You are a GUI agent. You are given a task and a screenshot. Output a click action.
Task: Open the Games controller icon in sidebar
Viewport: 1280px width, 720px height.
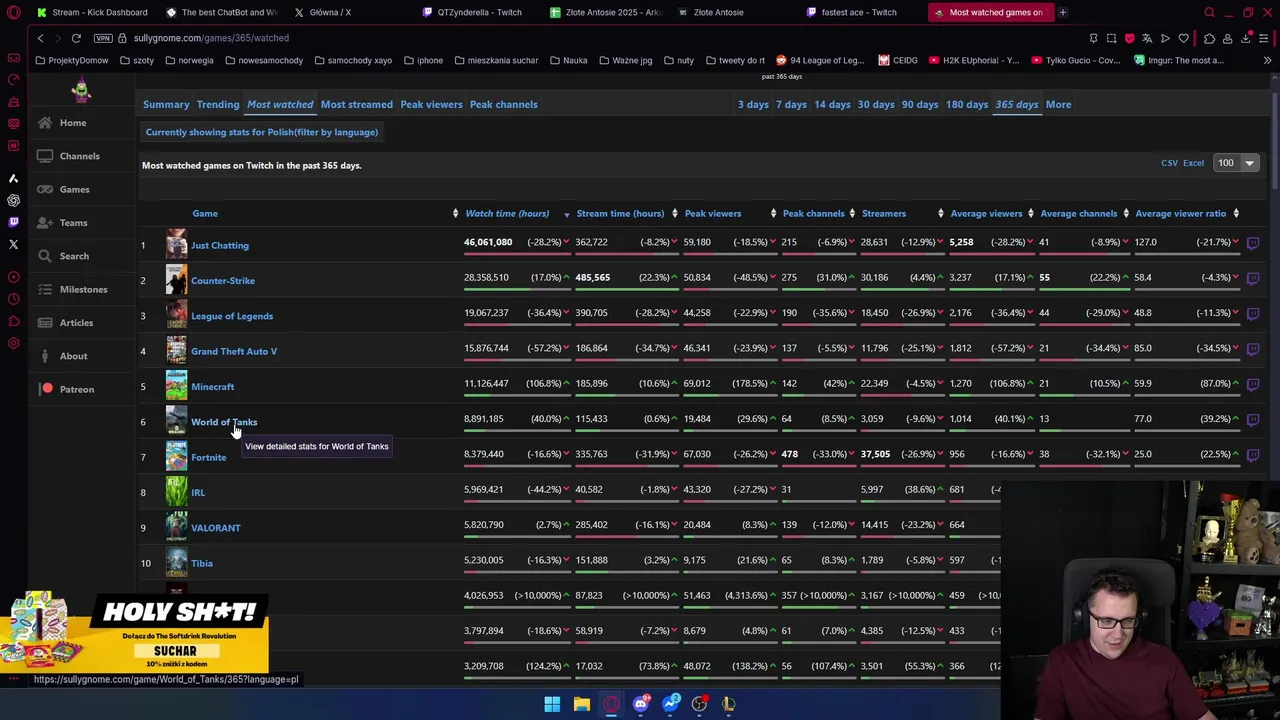pos(45,189)
